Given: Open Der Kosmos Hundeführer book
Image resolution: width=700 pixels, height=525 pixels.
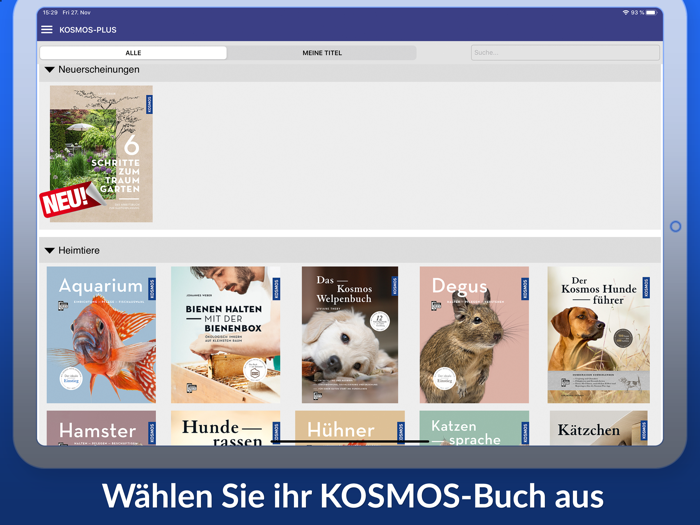Looking at the screenshot, I should [x=599, y=335].
